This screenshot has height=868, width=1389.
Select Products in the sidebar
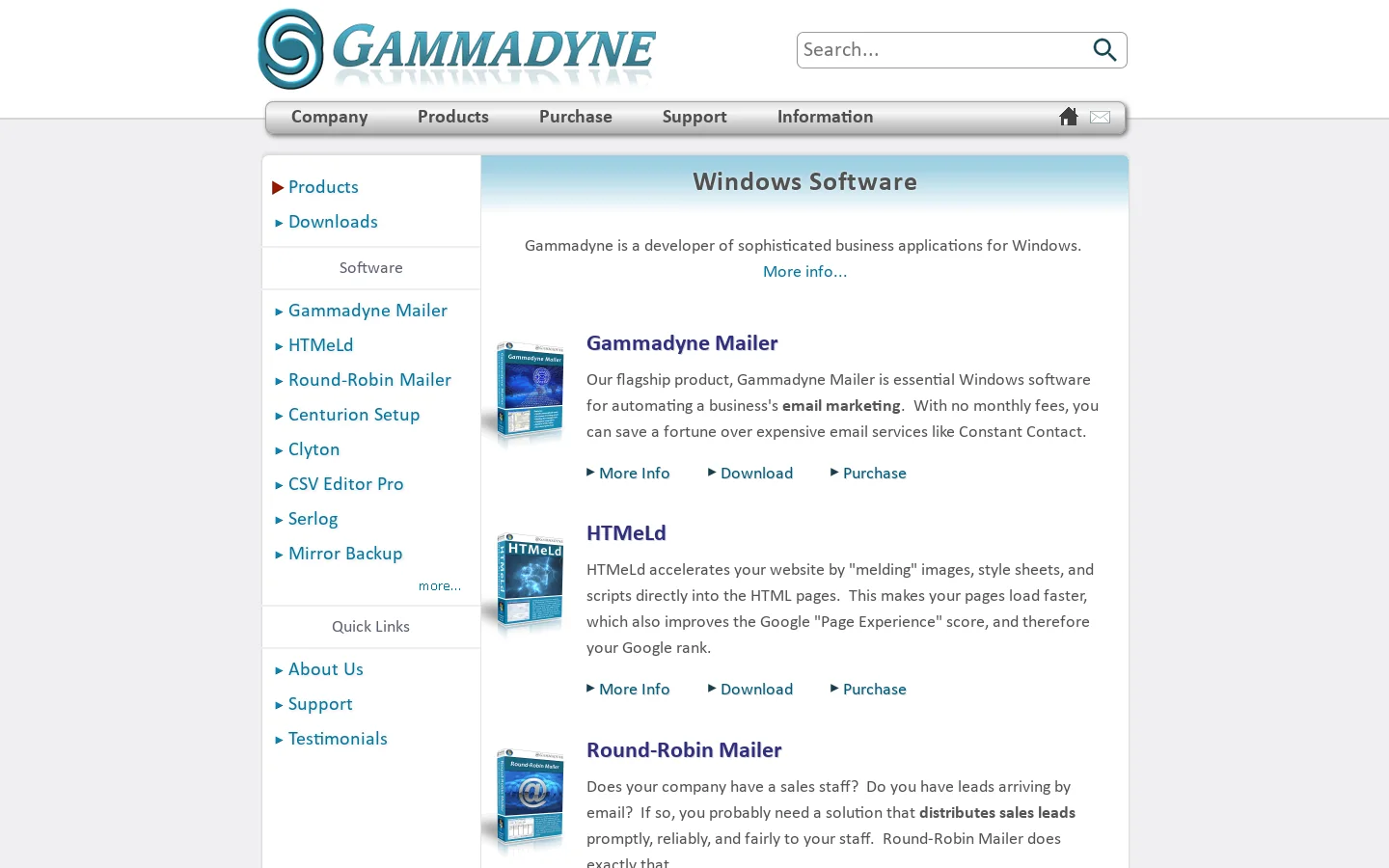(323, 187)
